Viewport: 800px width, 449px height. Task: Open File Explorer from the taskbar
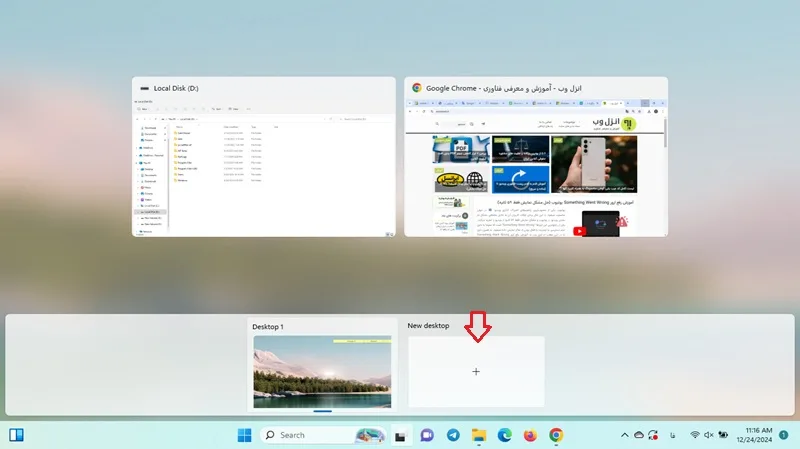tap(479, 435)
